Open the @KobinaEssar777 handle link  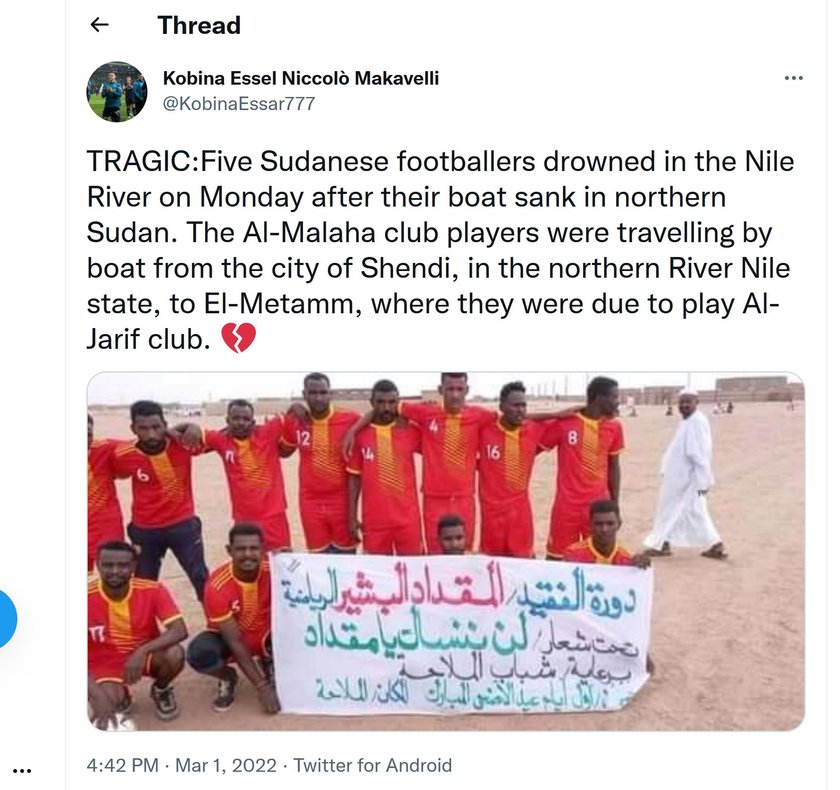[239, 103]
